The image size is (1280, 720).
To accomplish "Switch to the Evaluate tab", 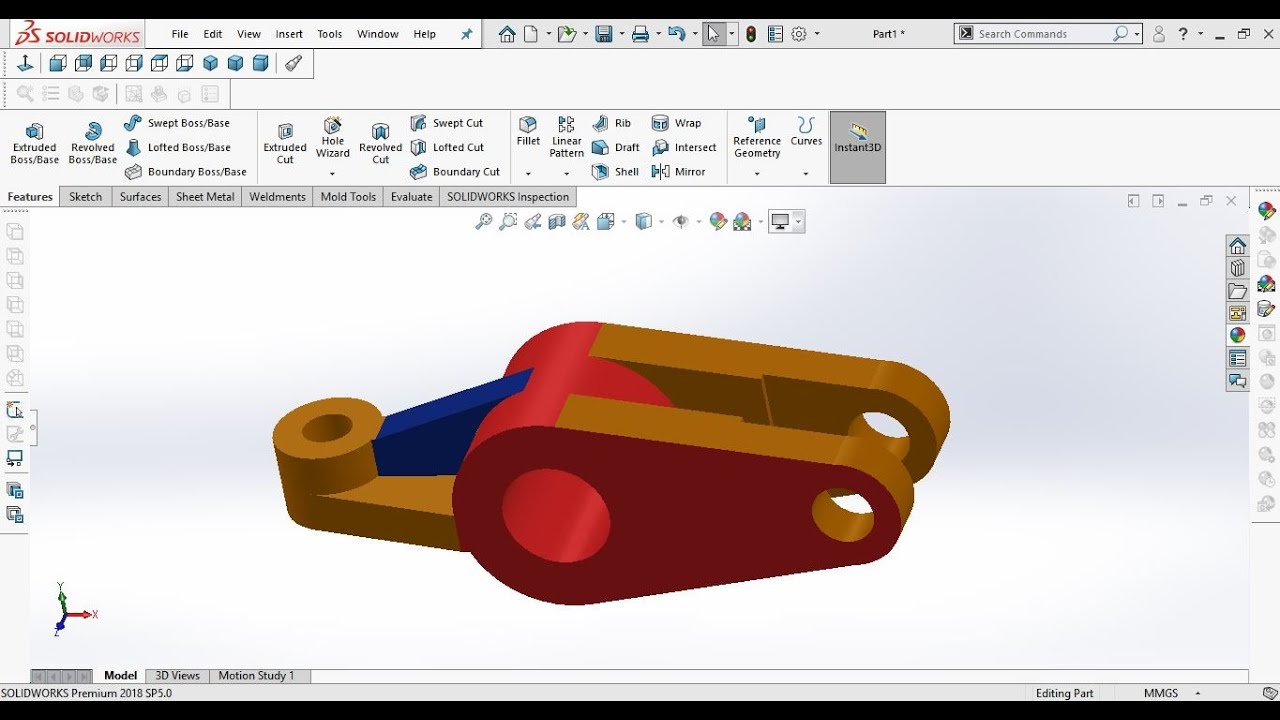I will [411, 197].
